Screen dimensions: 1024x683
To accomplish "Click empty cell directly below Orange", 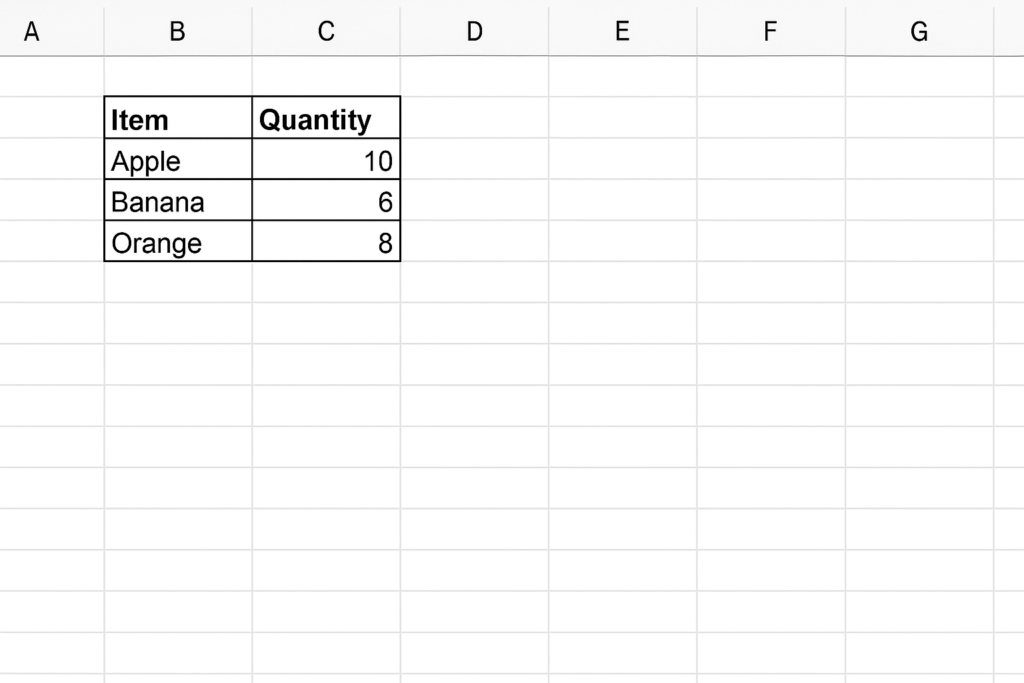I will tap(178, 282).
